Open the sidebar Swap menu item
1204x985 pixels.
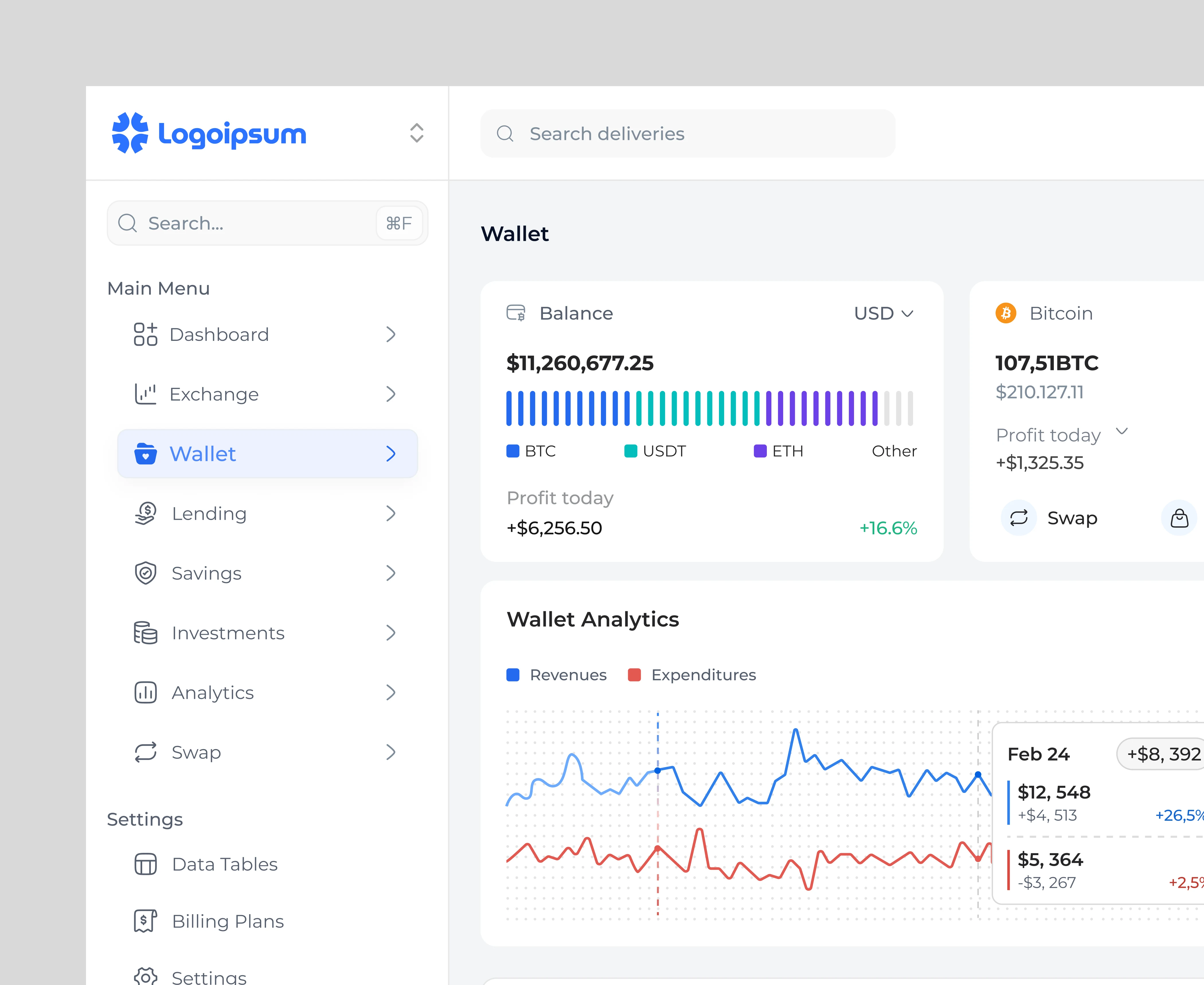point(267,752)
